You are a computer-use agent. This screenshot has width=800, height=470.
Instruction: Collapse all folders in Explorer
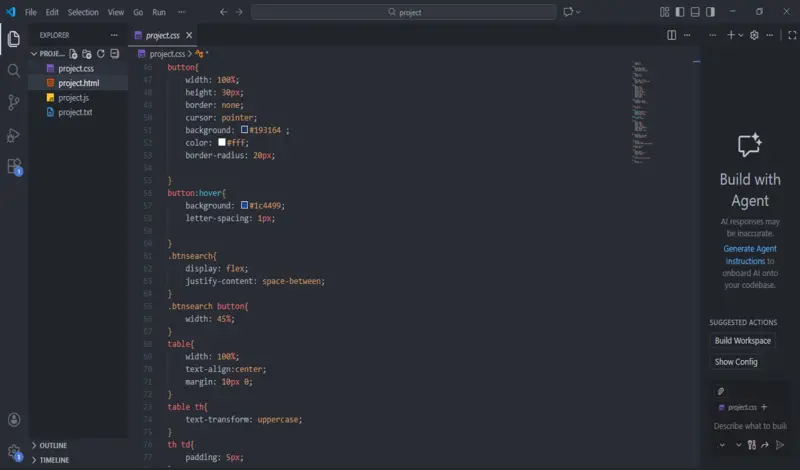click(115, 54)
